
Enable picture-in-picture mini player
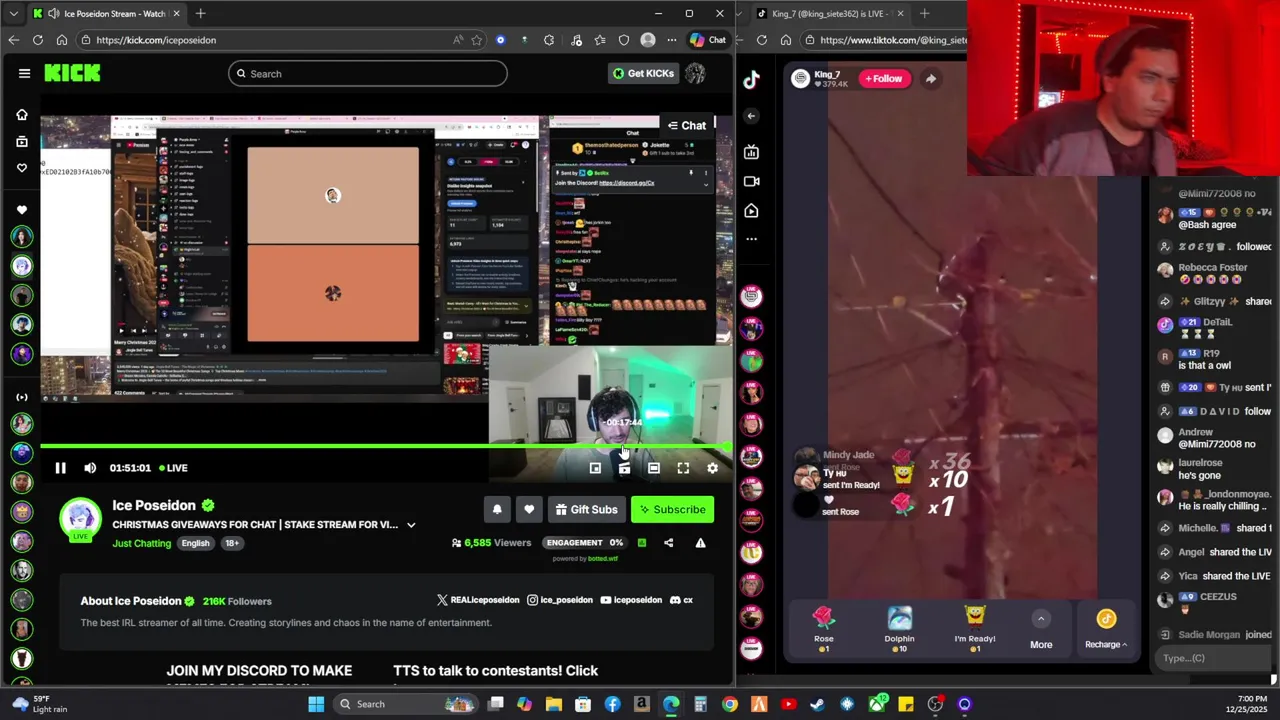[x=595, y=468]
